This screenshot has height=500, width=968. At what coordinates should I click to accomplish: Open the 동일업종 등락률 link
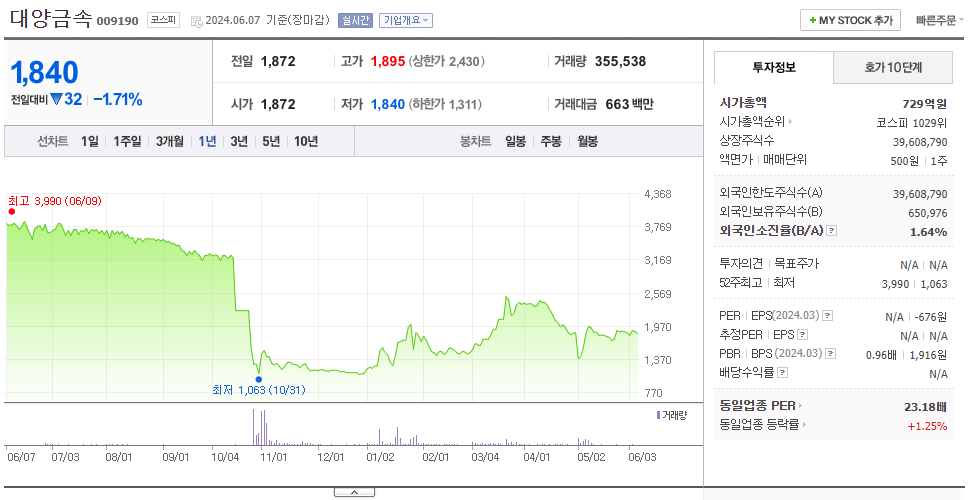762,425
